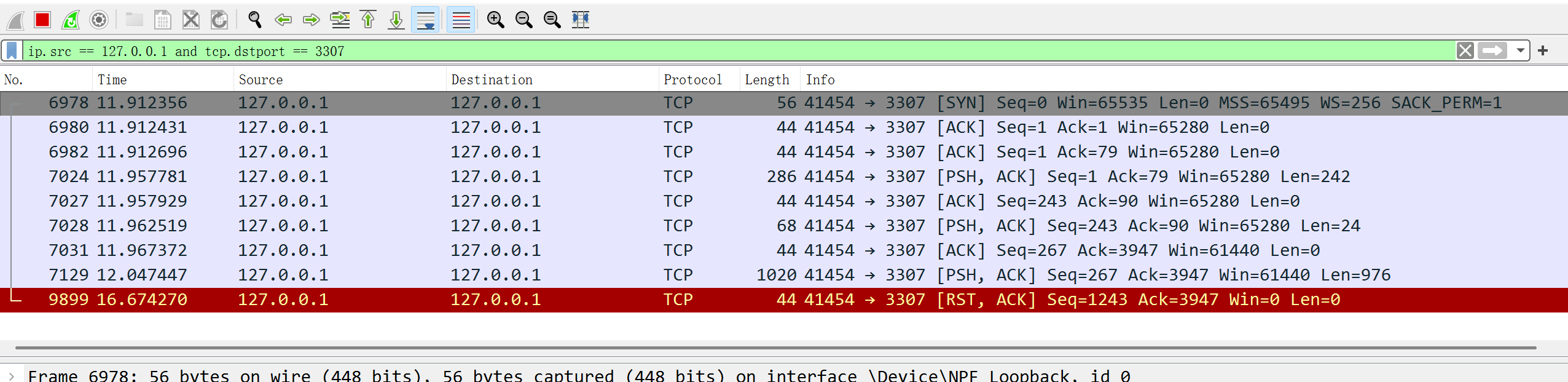
Task: Open capture options gear
Action: (x=99, y=20)
